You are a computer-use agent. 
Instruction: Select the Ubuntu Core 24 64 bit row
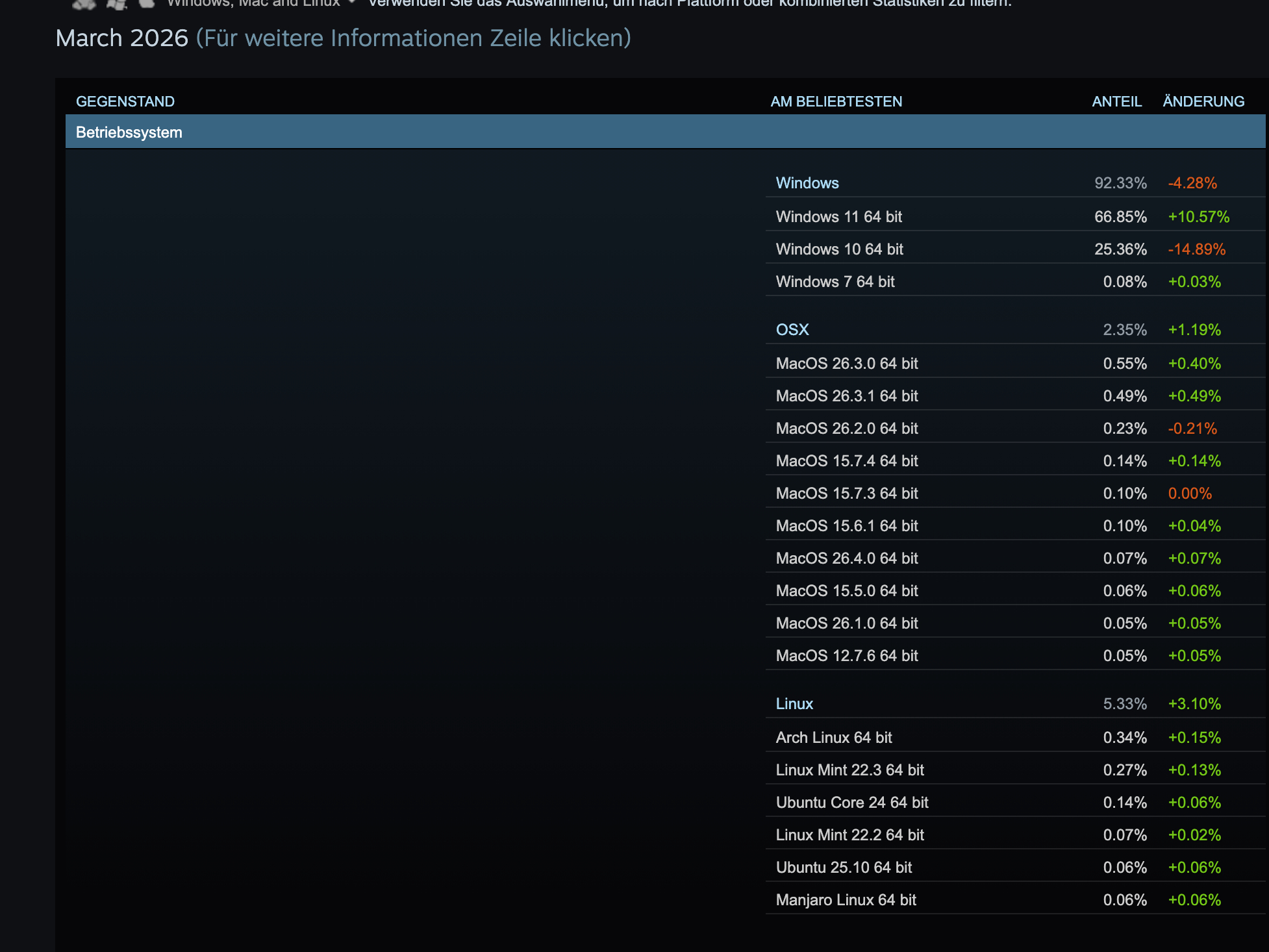coord(851,803)
